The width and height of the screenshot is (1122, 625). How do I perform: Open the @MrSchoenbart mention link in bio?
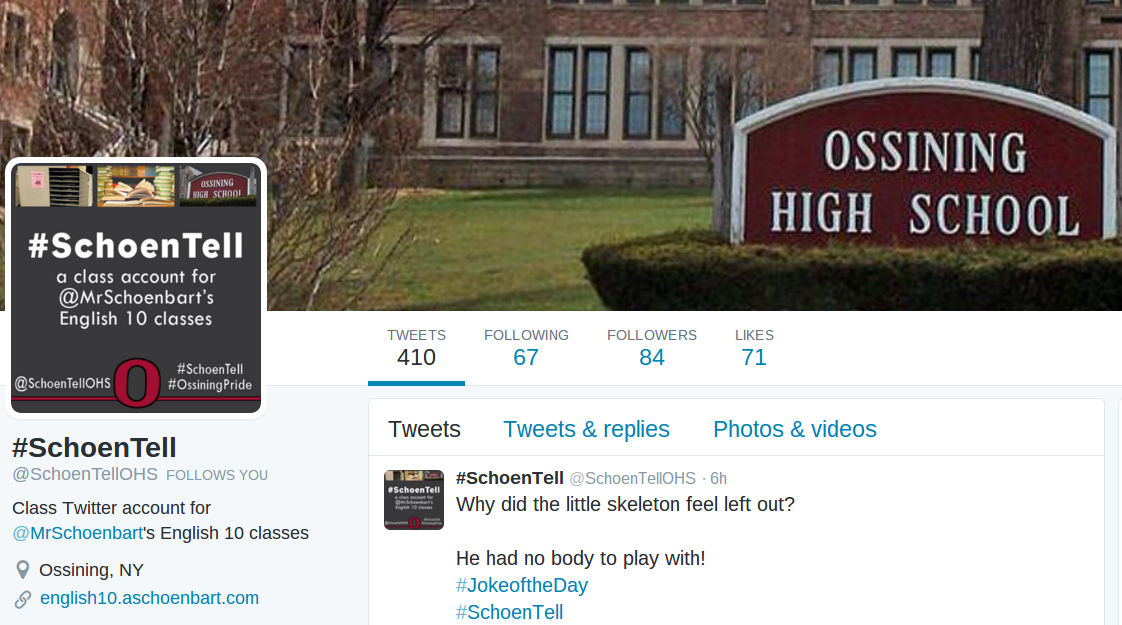(77, 533)
